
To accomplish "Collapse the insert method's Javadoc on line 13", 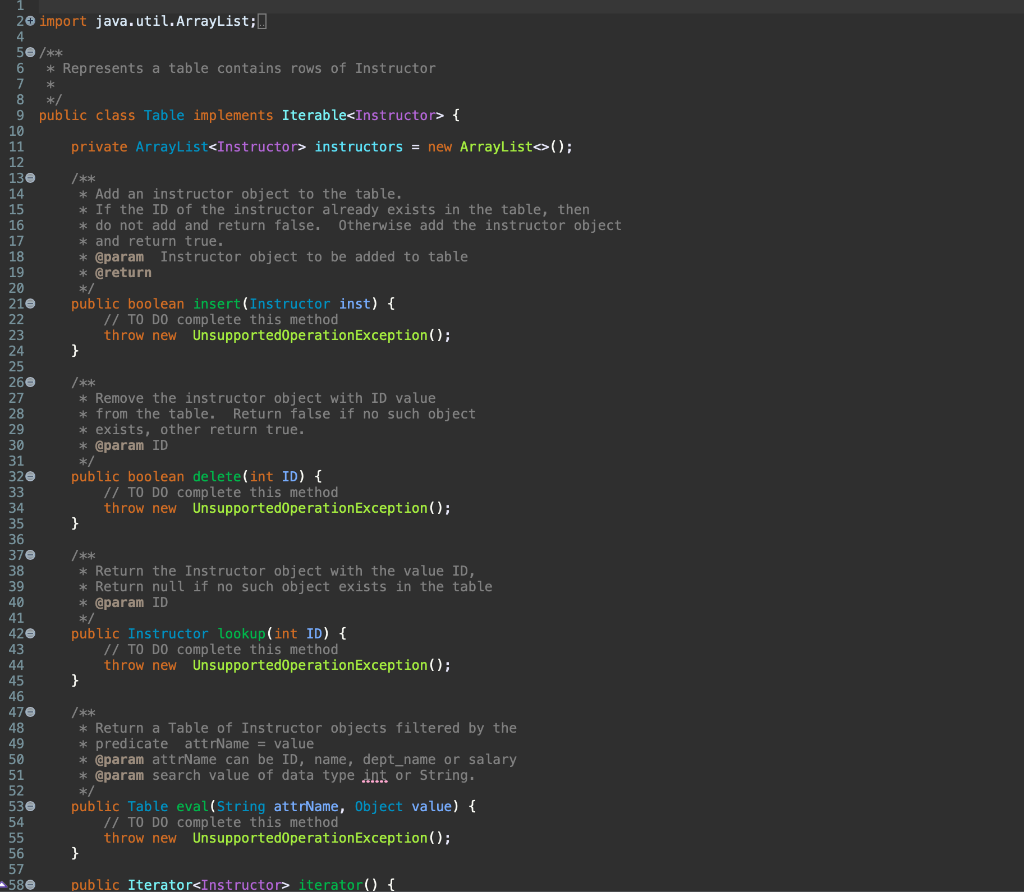I will coord(31,177).
